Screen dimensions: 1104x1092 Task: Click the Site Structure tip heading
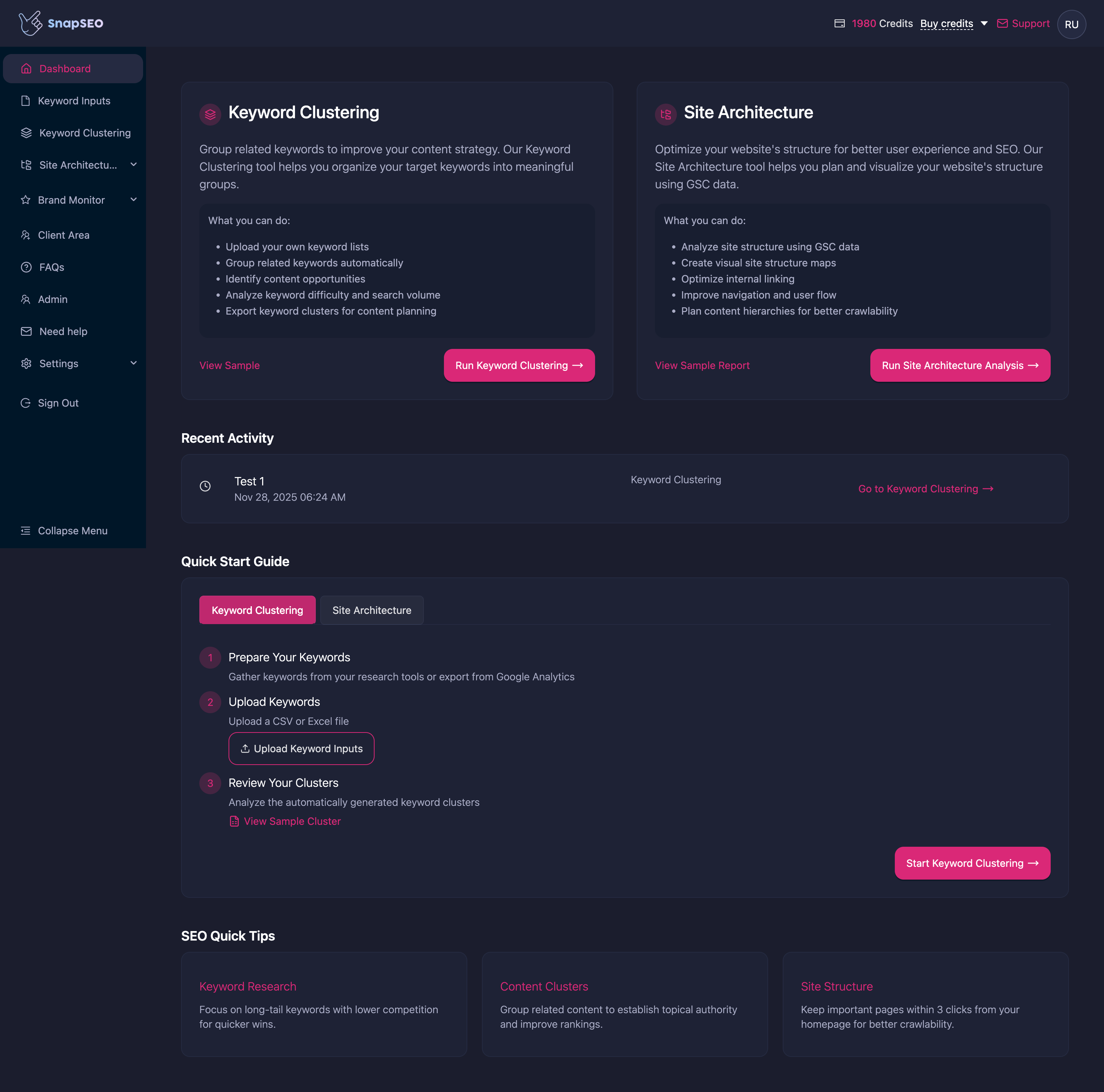click(x=836, y=987)
